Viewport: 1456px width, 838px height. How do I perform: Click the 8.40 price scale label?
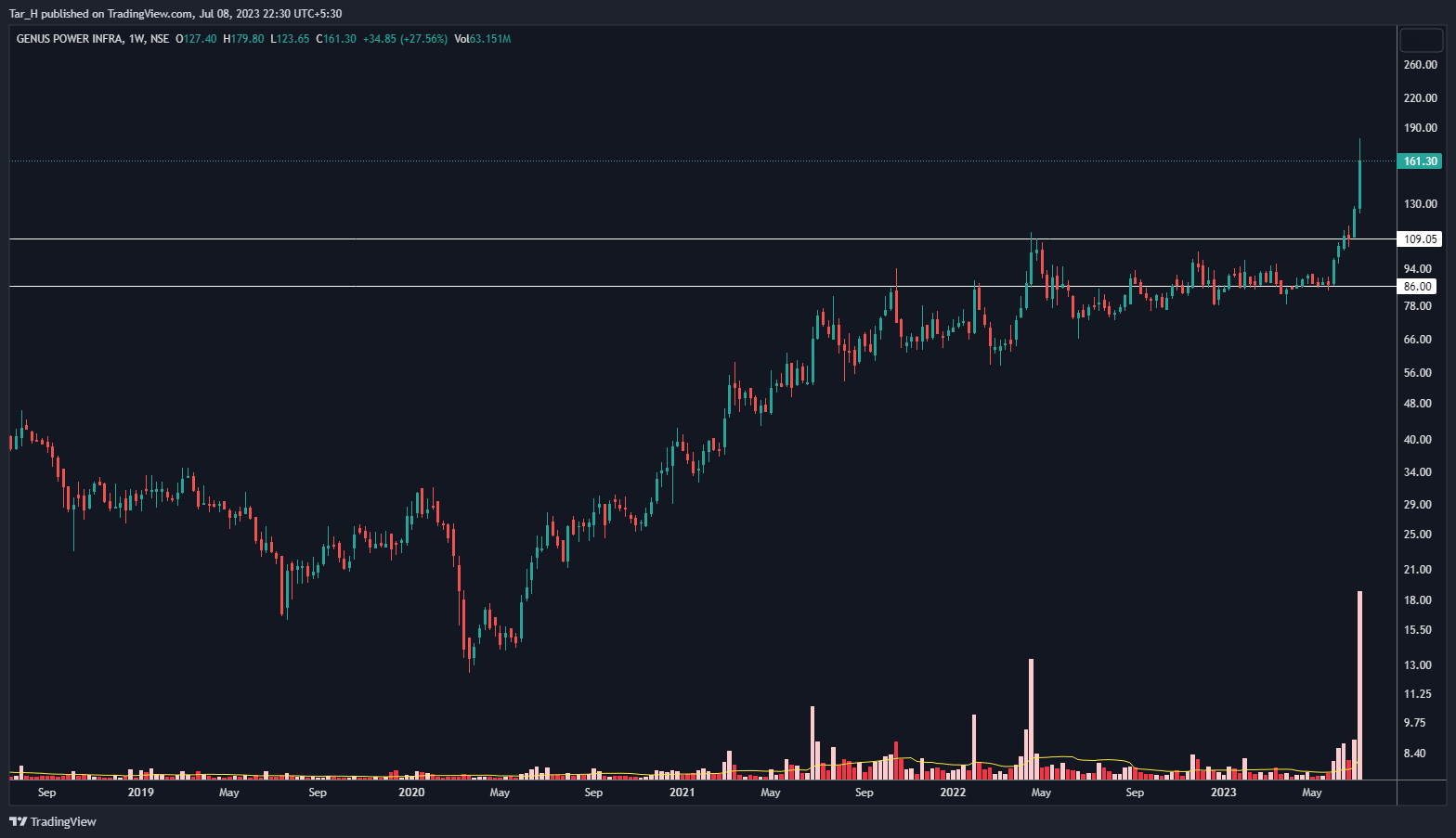click(1415, 754)
